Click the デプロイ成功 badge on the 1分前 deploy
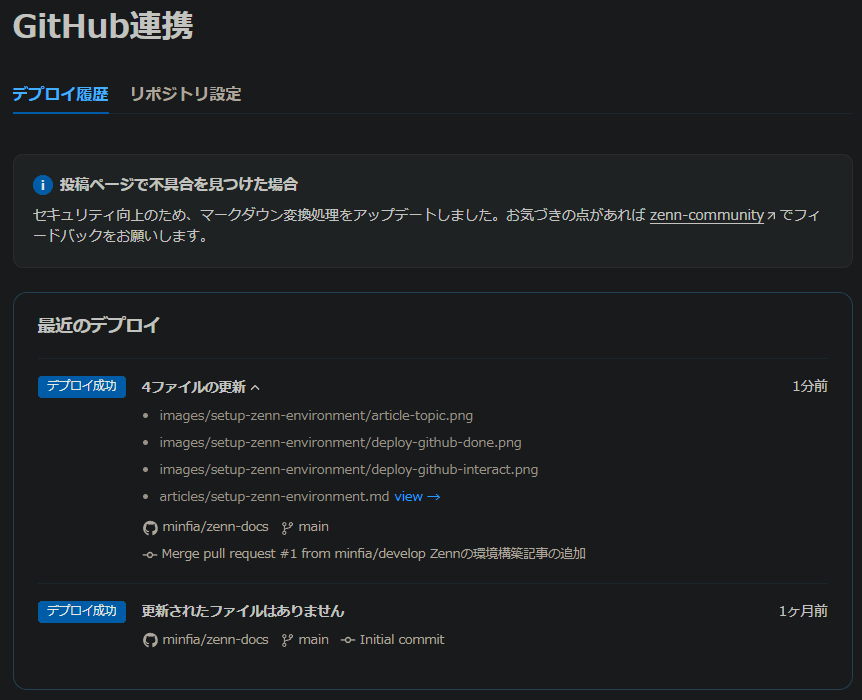This screenshot has width=862, height=700. coord(82,387)
